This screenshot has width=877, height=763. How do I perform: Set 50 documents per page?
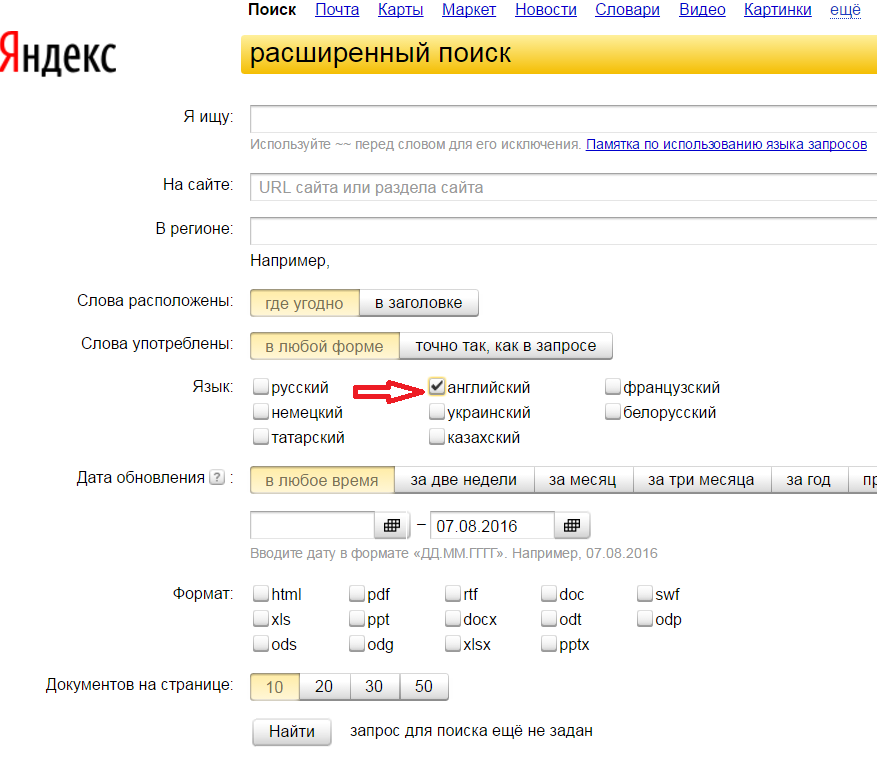click(x=424, y=686)
